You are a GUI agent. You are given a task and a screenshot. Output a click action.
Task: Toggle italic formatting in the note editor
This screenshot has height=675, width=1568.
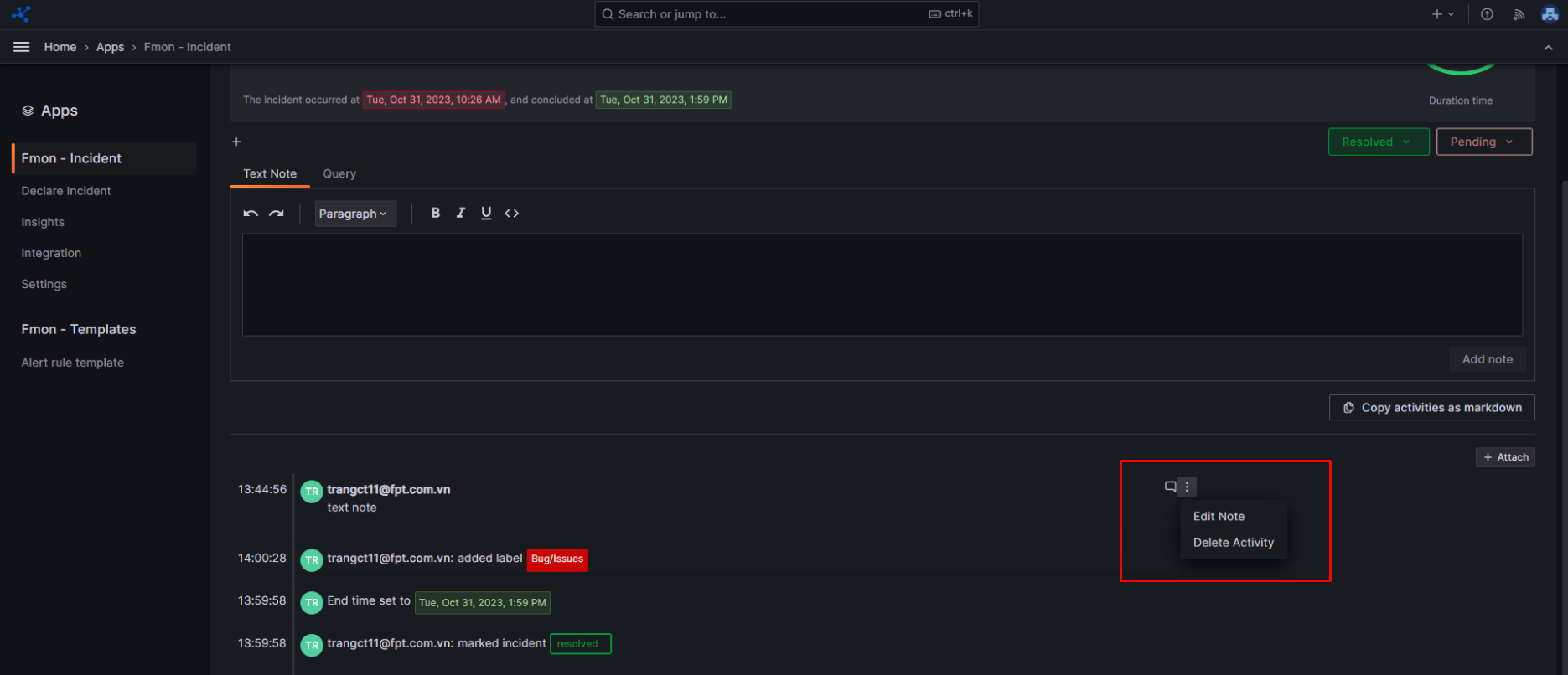[x=460, y=214]
